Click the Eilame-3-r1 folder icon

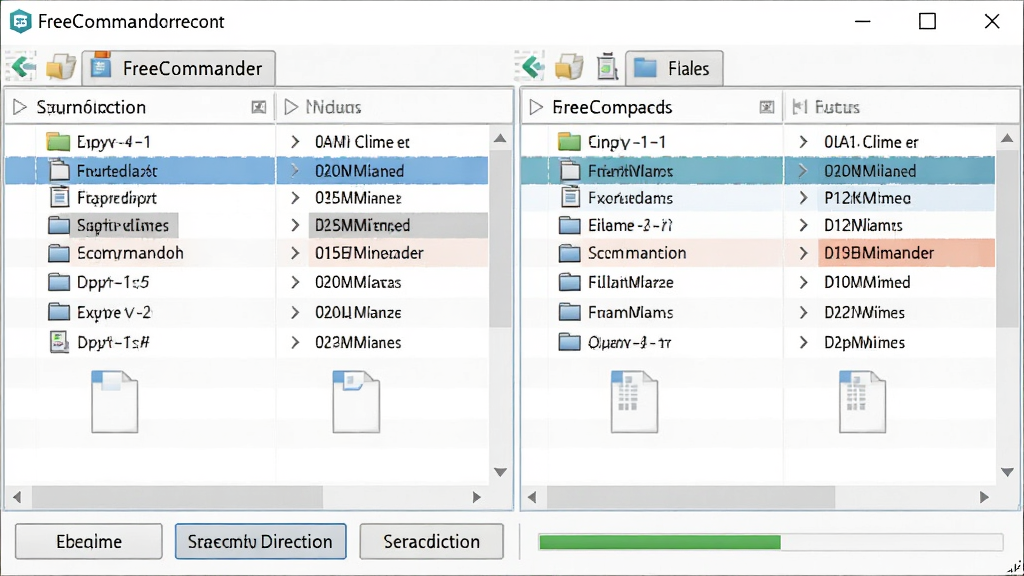[x=569, y=225]
